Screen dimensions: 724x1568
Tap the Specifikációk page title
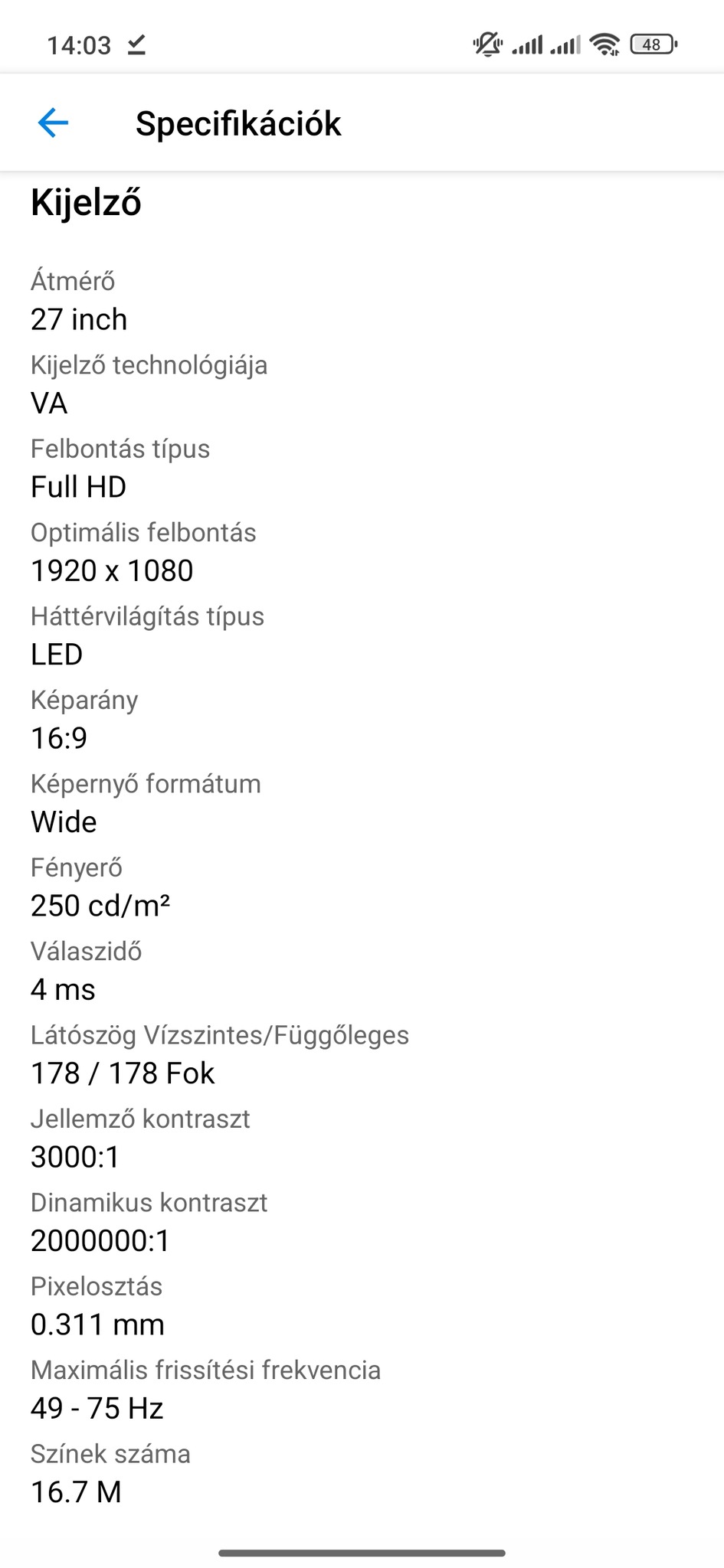(x=238, y=123)
